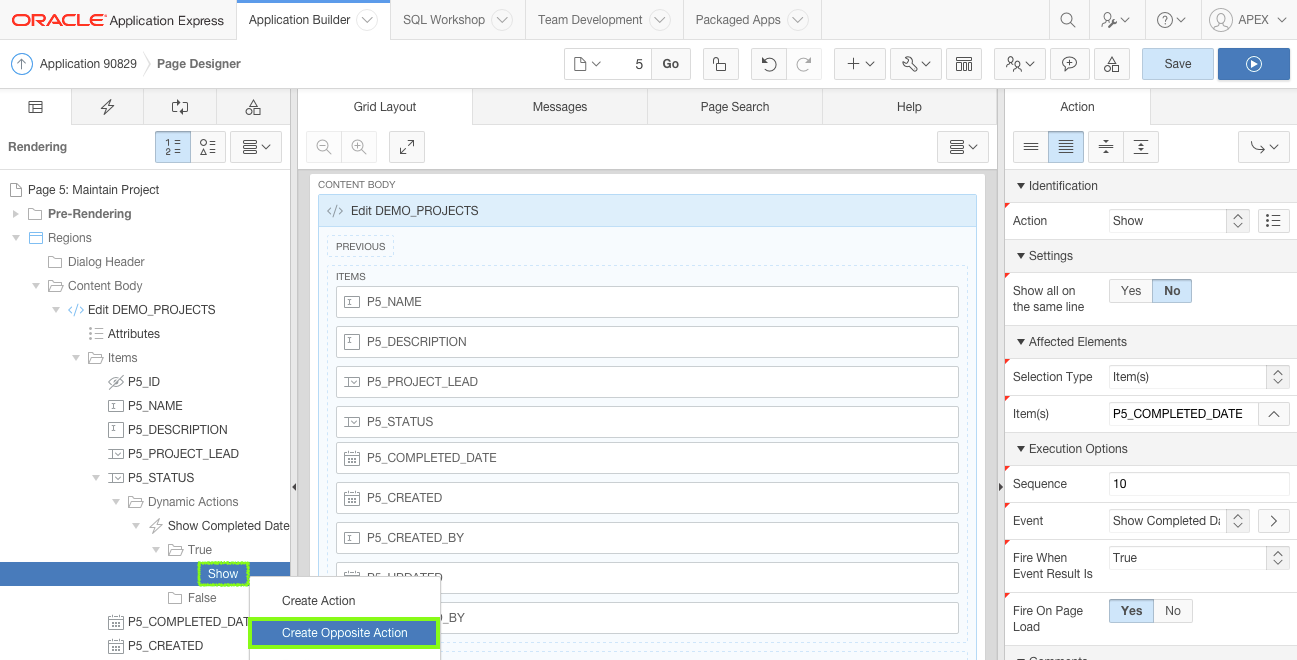Image resolution: width=1297 pixels, height=660 pixels.
Task: Run the page with the play button
Action: click(1253, 64)
